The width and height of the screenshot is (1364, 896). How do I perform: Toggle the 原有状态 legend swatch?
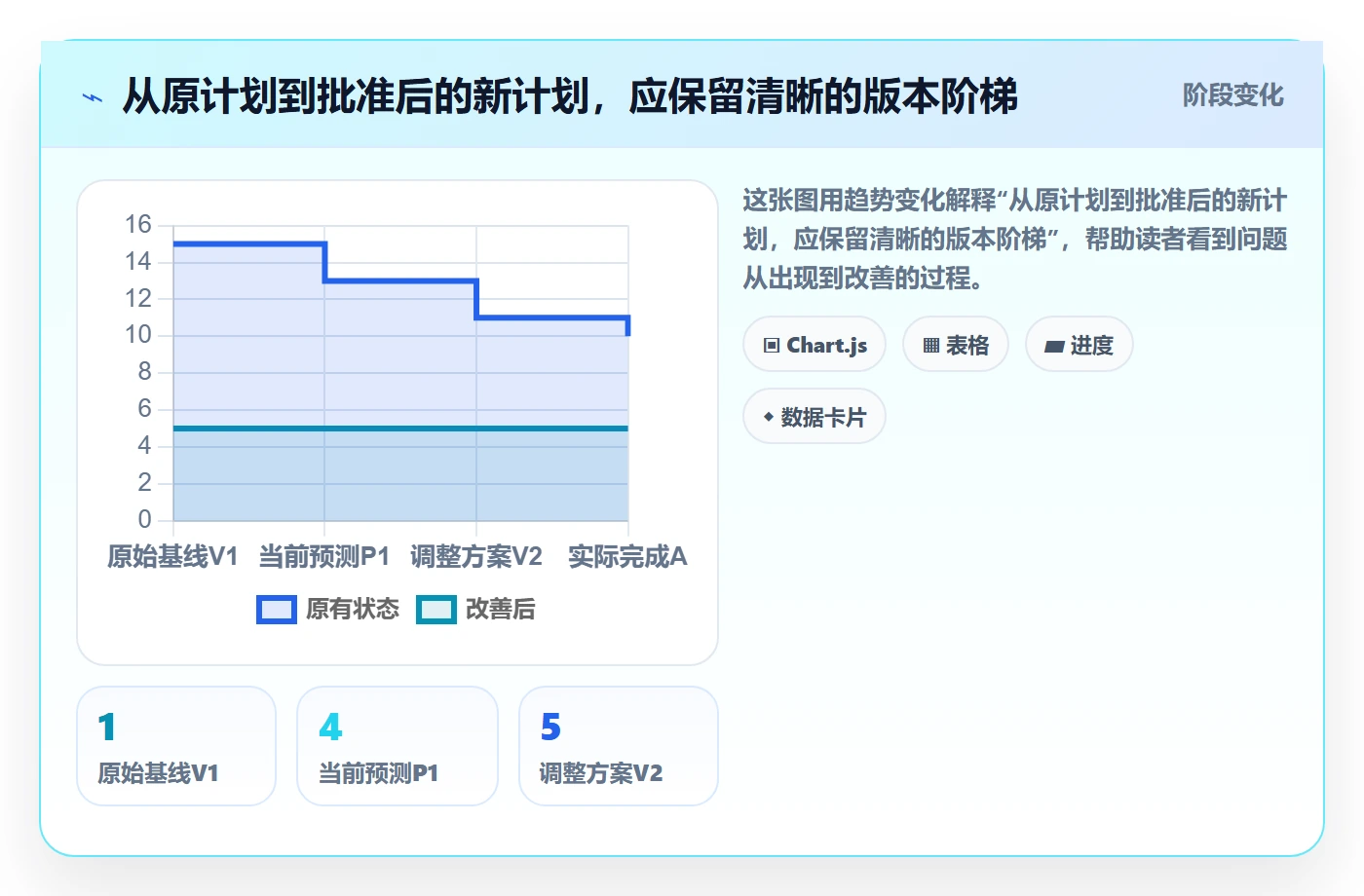[x=277, y=610]
